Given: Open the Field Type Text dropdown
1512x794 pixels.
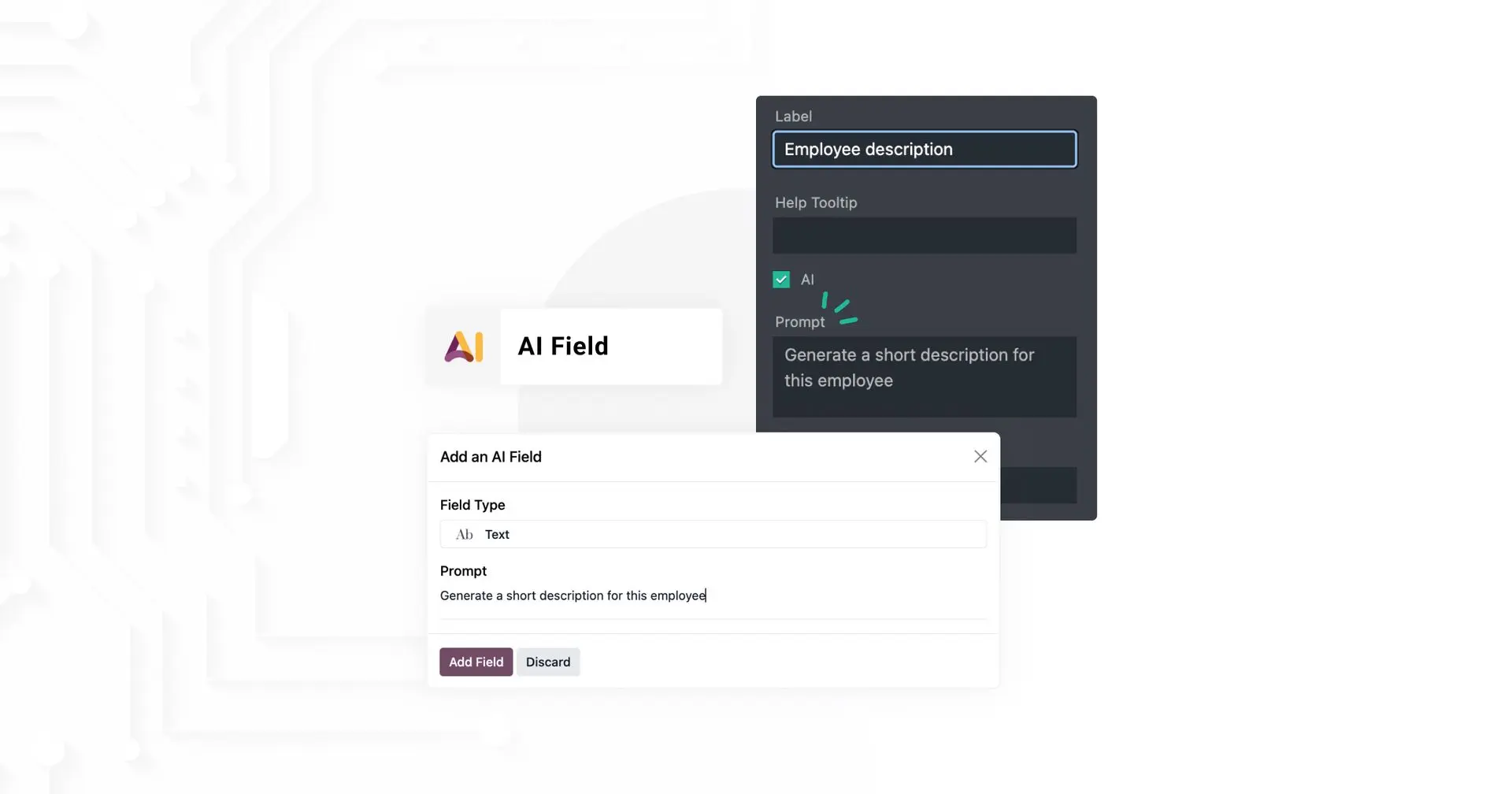Looking at the screenshot, I should pos(713,534).
